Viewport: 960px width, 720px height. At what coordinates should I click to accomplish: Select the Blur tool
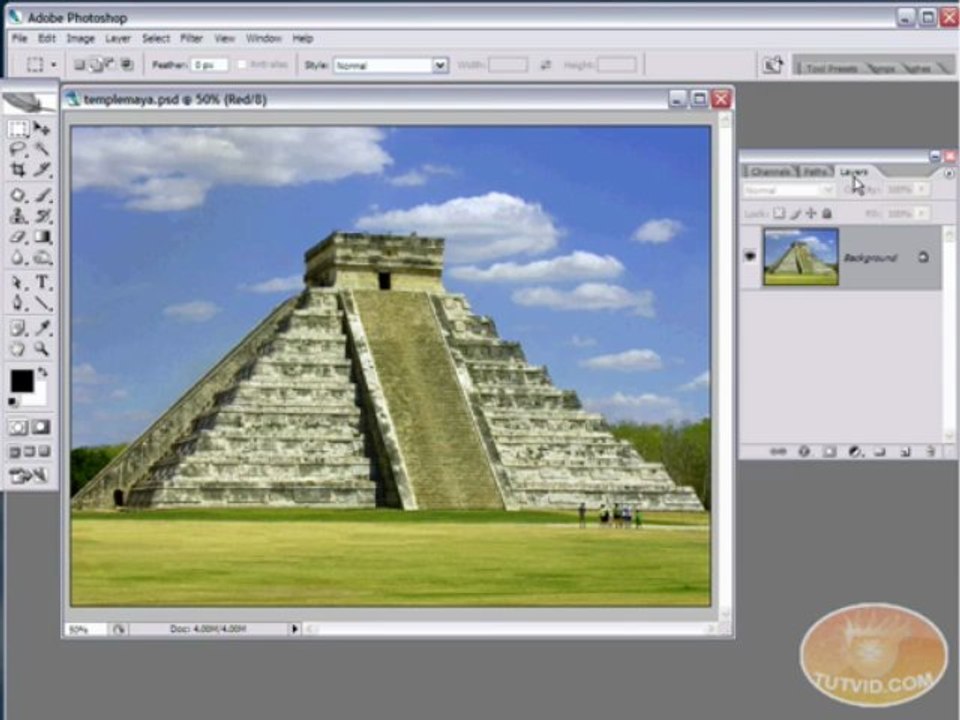(18, 258)
